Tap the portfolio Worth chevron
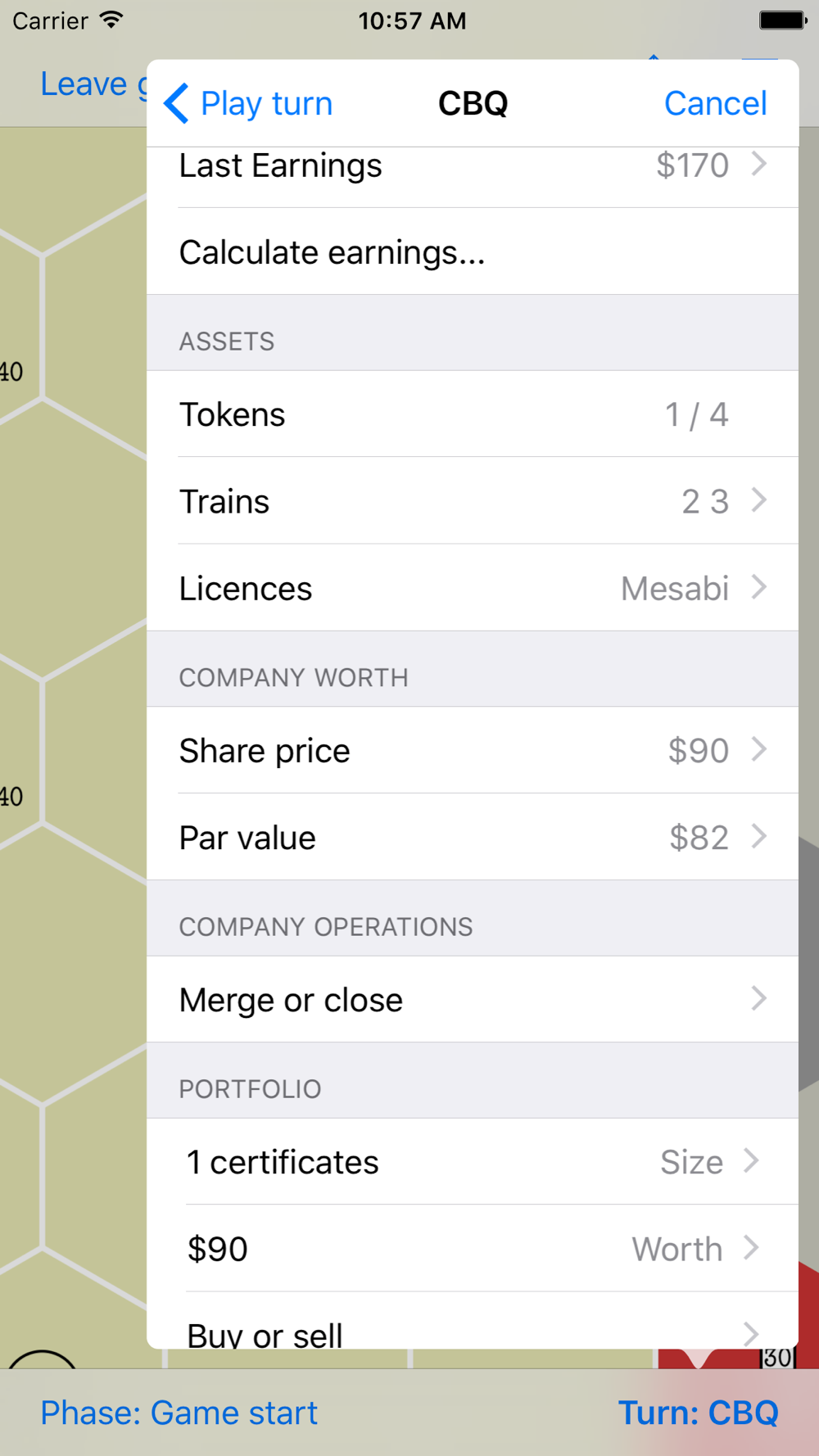 point(751,1248)
